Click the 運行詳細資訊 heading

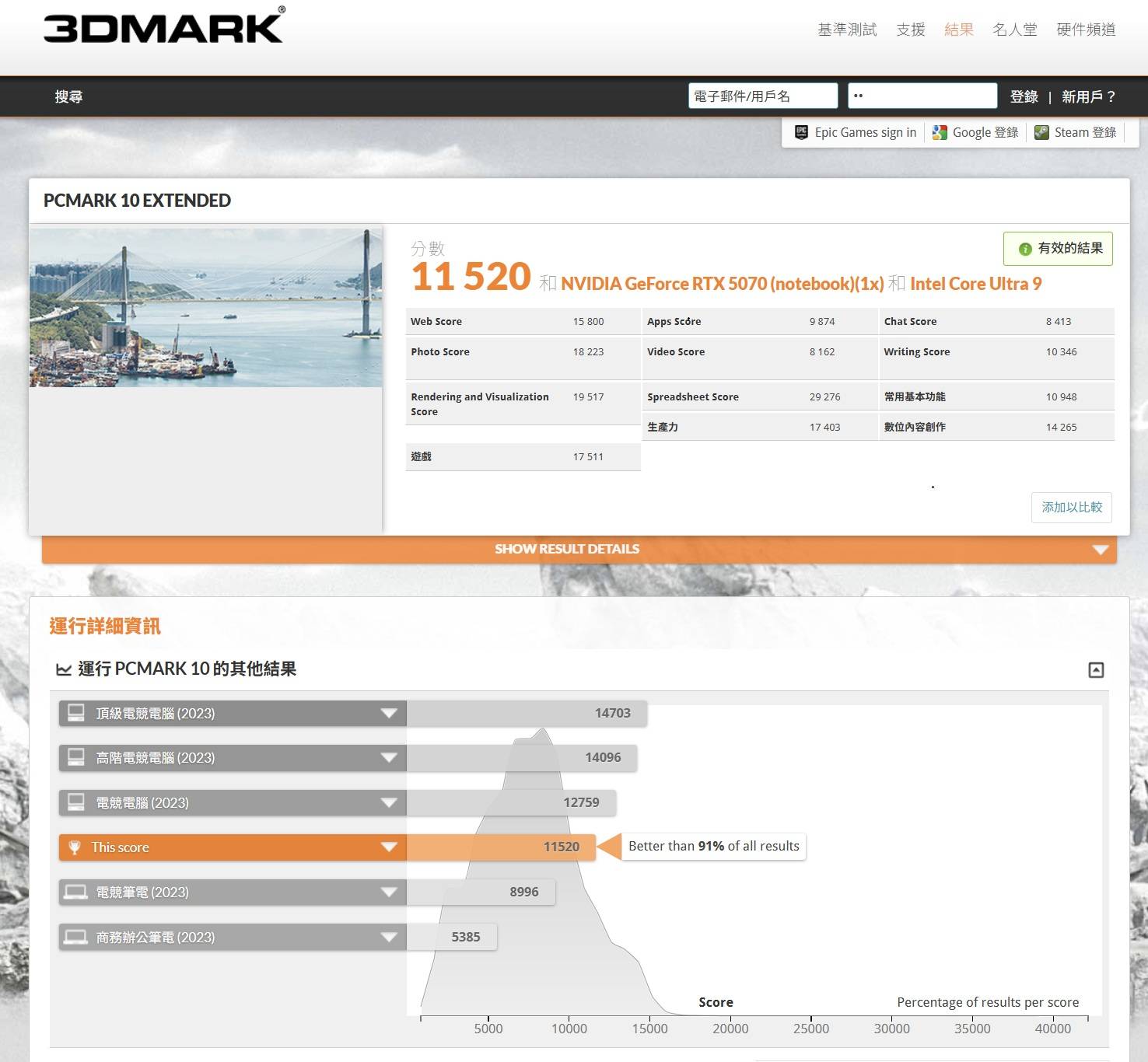coord(105,626)
